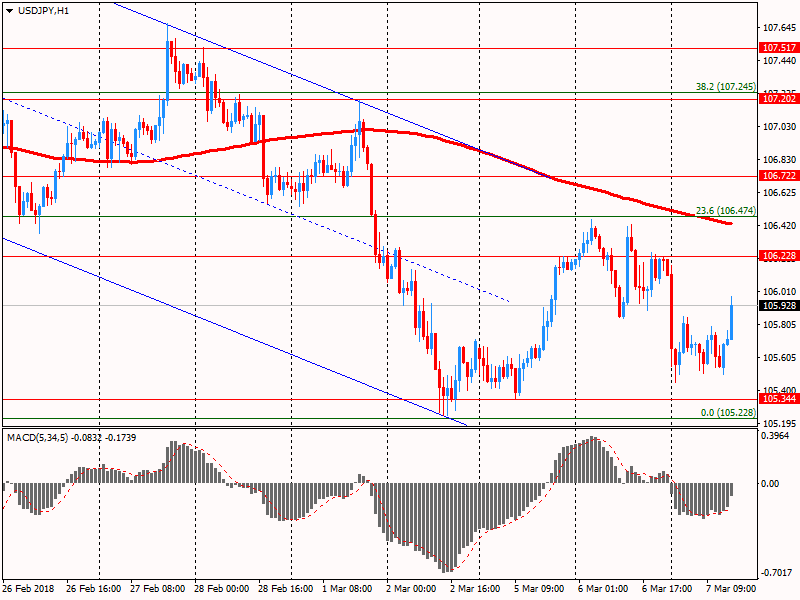Viewport: 800px width, 600px height.
Task: Click the 106.625 price scale value
Action: [x=779, y=192]
